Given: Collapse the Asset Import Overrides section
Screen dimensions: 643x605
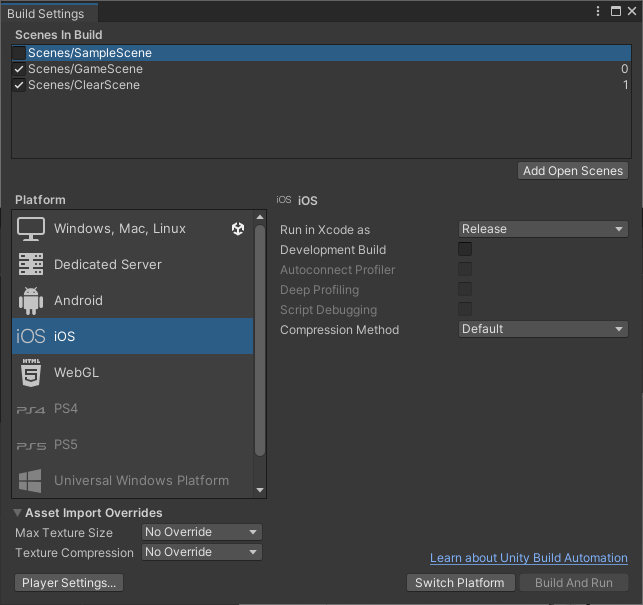Looking at the screenshot, I should pyautogui.click(x=18, y=513).
